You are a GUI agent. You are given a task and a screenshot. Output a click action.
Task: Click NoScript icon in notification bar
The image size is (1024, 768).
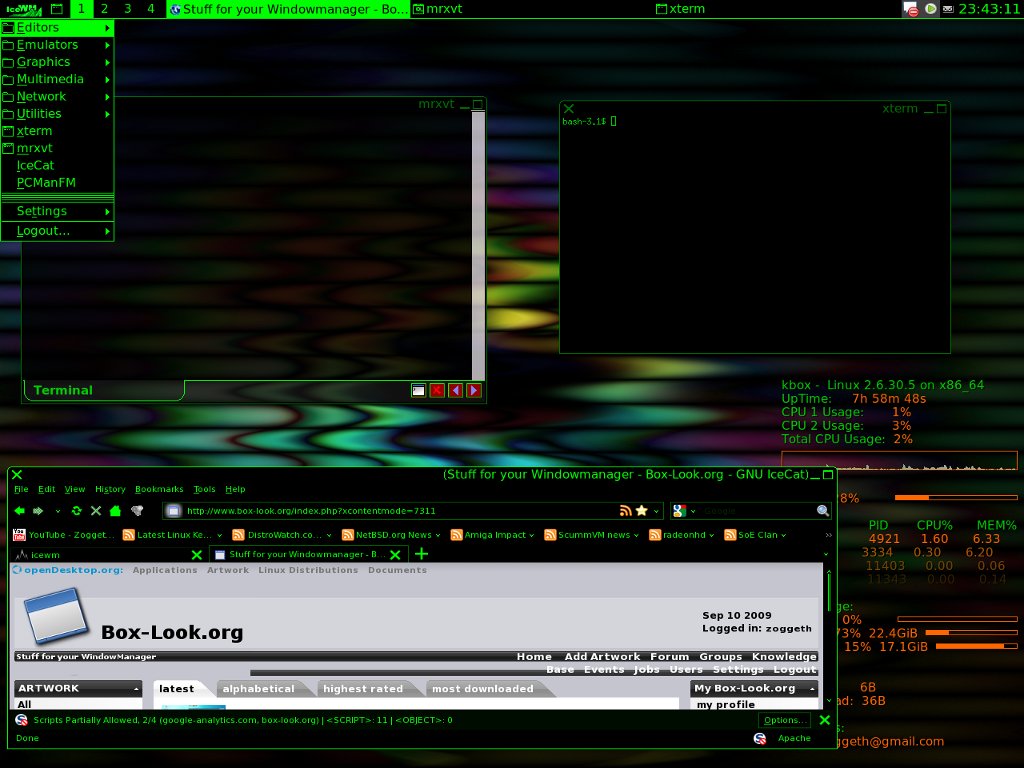pos(22,720)
